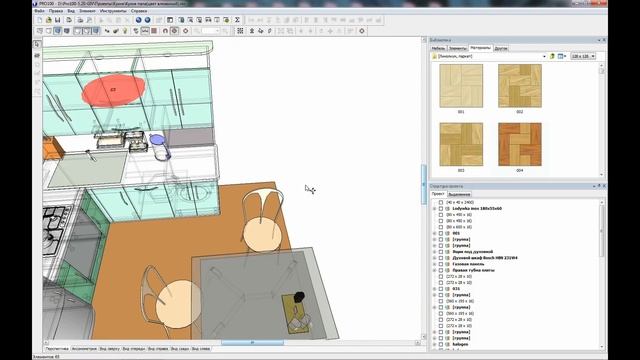This screenshot has width=640, height=360.
Task: Select the light parquet material 001
Action: [461, 86]
